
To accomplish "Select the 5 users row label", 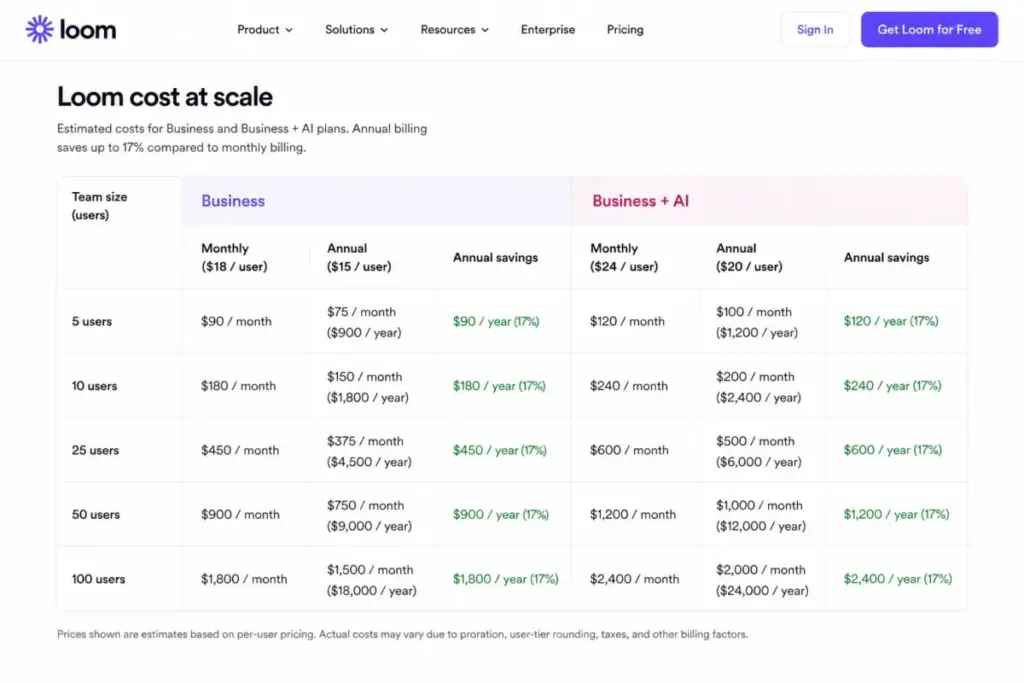I will 92,321.
